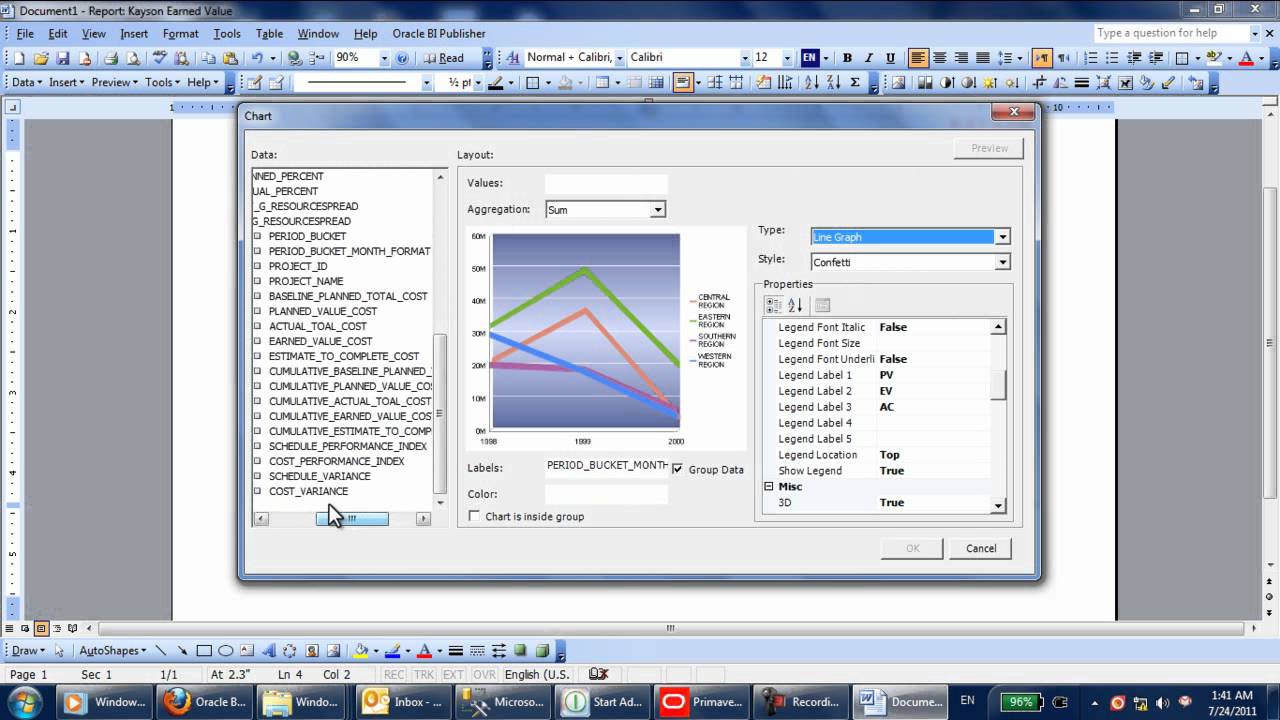Collapse the Misc properties section
Viewport: 1280px width, 720px height.
pos(769,487)
